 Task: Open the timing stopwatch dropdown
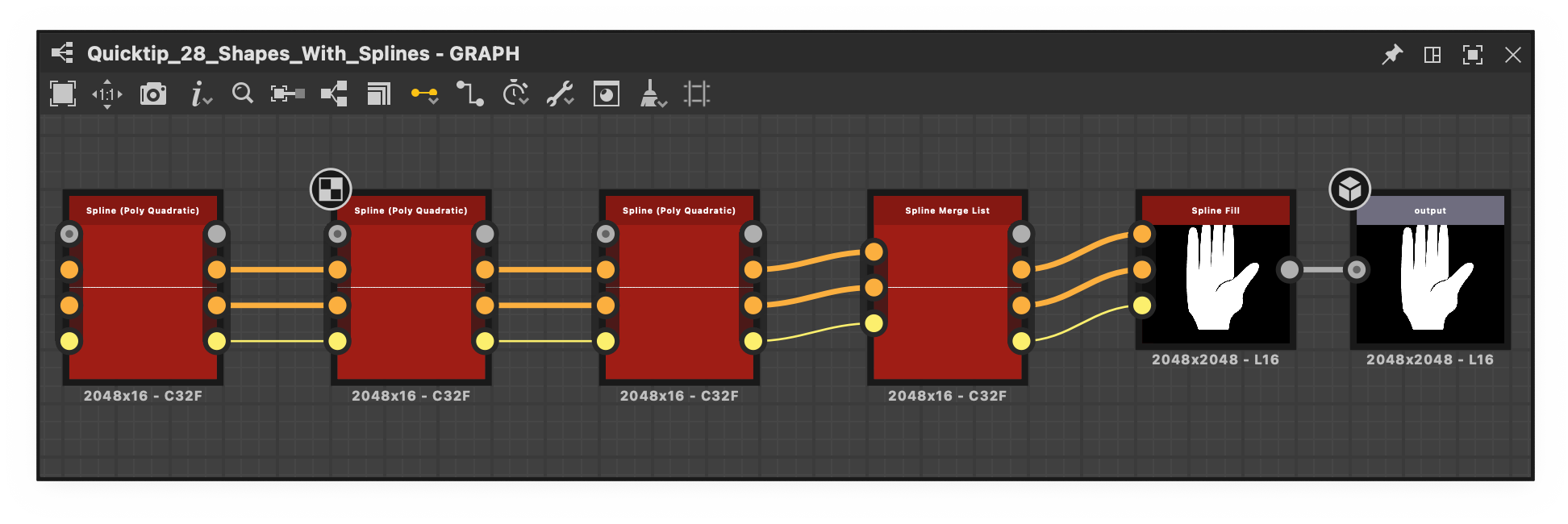coord(515,94)
